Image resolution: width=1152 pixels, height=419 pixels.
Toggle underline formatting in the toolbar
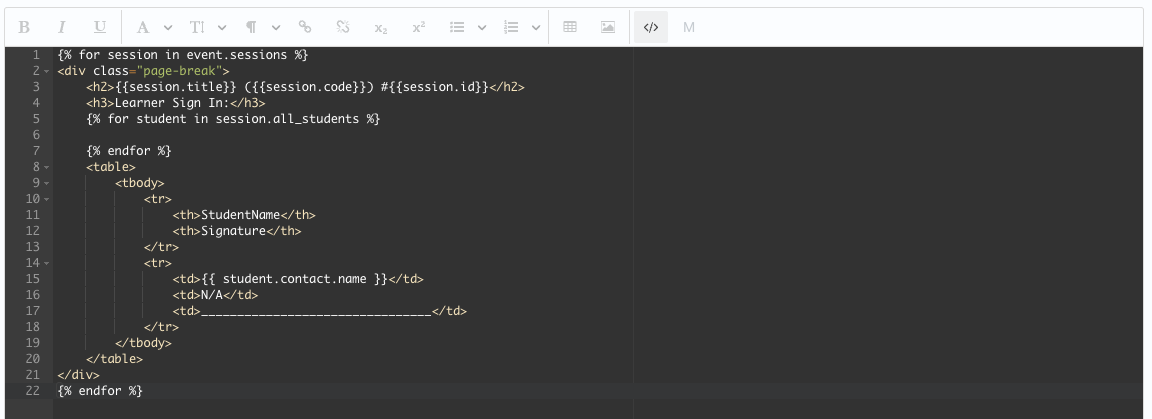[x=100, y=27]
